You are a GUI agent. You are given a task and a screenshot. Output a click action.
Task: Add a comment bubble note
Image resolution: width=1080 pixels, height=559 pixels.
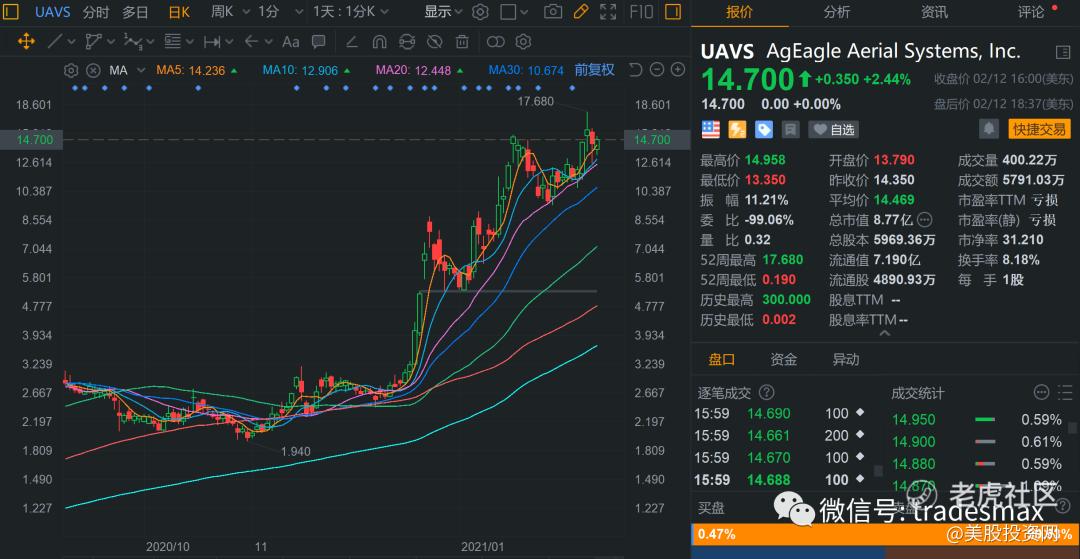coord(318,42)
